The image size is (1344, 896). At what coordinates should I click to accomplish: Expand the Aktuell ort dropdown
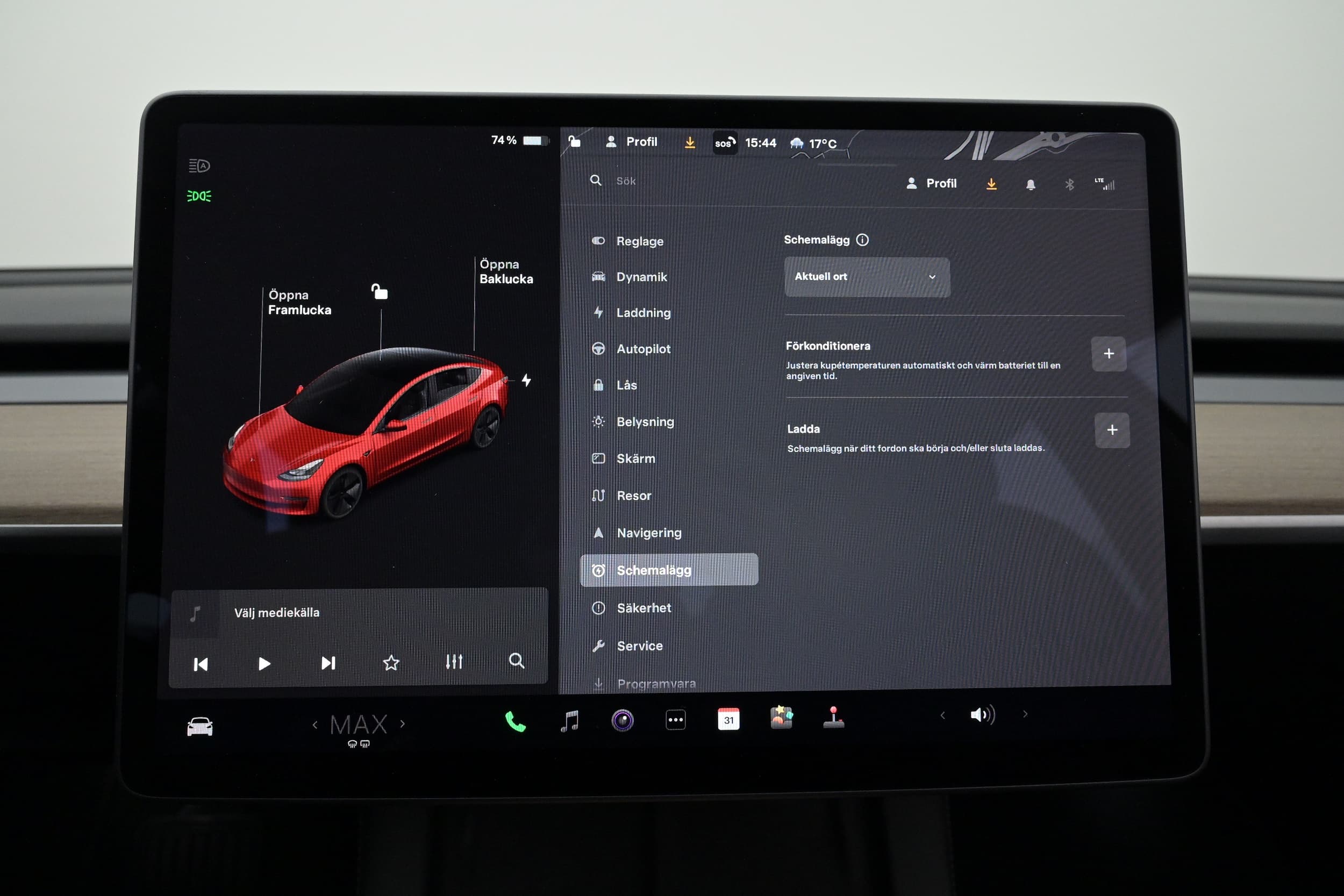pyautogui.click(x=867, y=277)
